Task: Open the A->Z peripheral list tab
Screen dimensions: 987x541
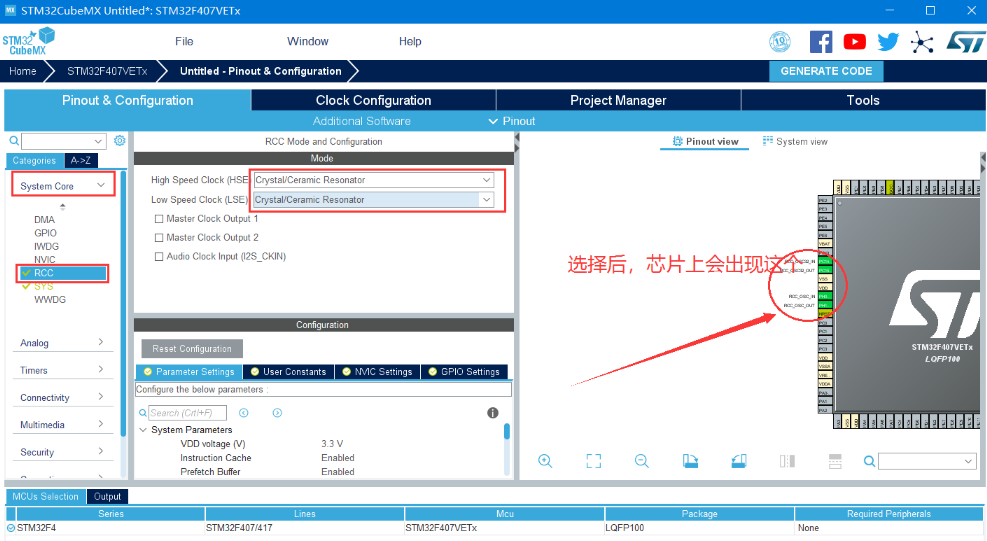Action: click(81, 161)
